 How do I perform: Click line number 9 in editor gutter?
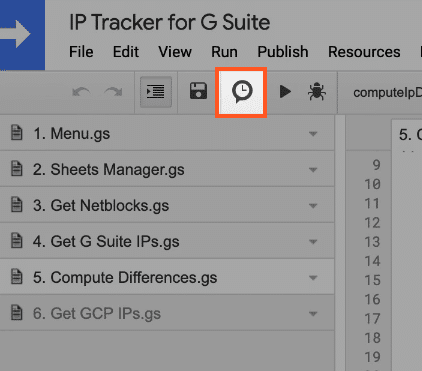coord(376,165)
